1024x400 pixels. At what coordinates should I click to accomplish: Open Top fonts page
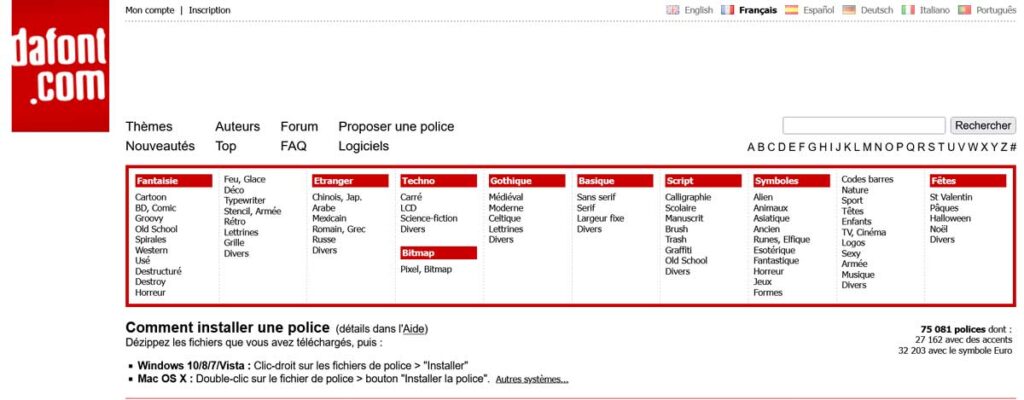coord(225,146)
